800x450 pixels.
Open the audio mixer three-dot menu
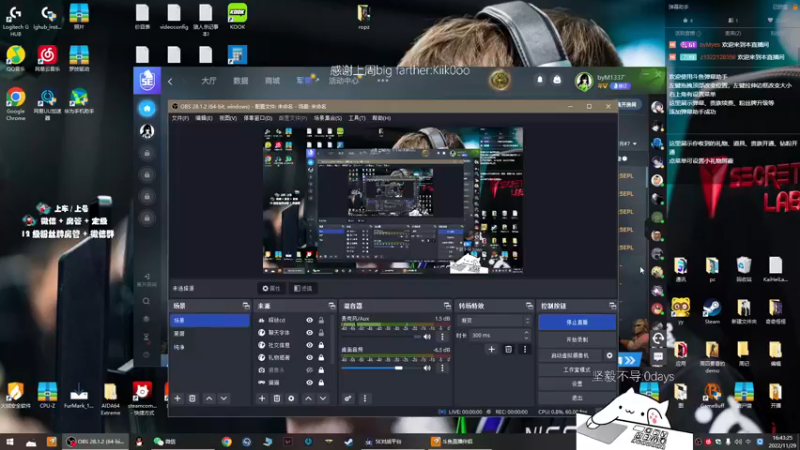point(365,398)
